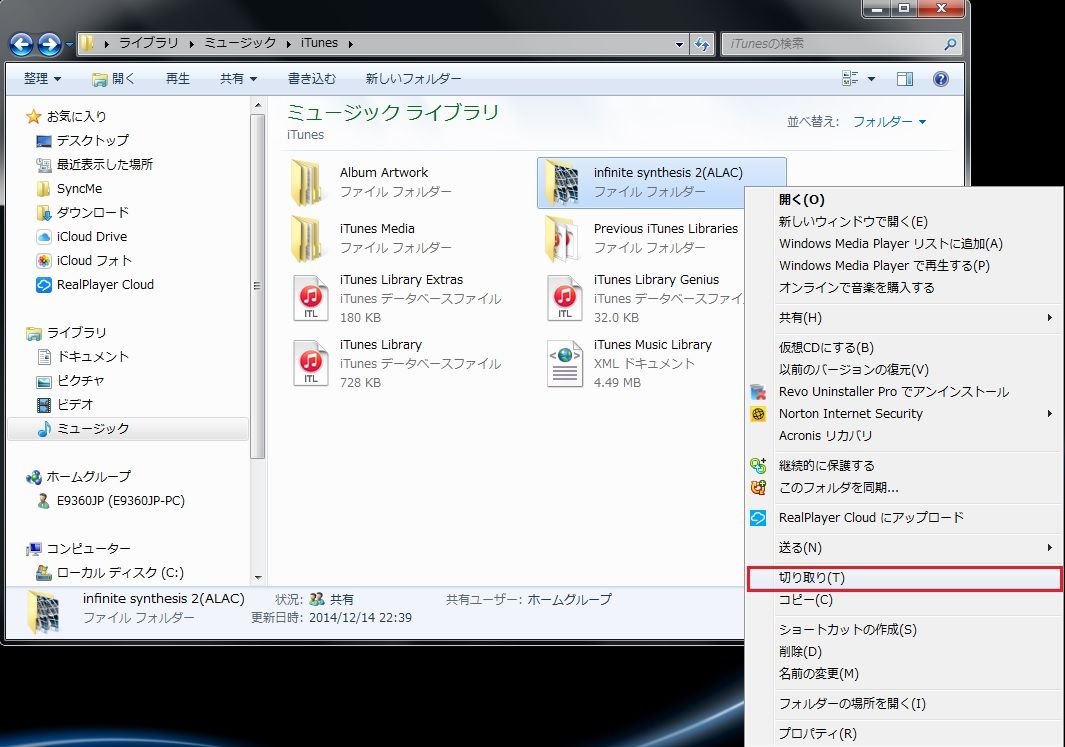Choose 新しいウィンドウで開く(E) menu entry
The height and width of the screenshot is (747, 1065).
coord(905,221)
